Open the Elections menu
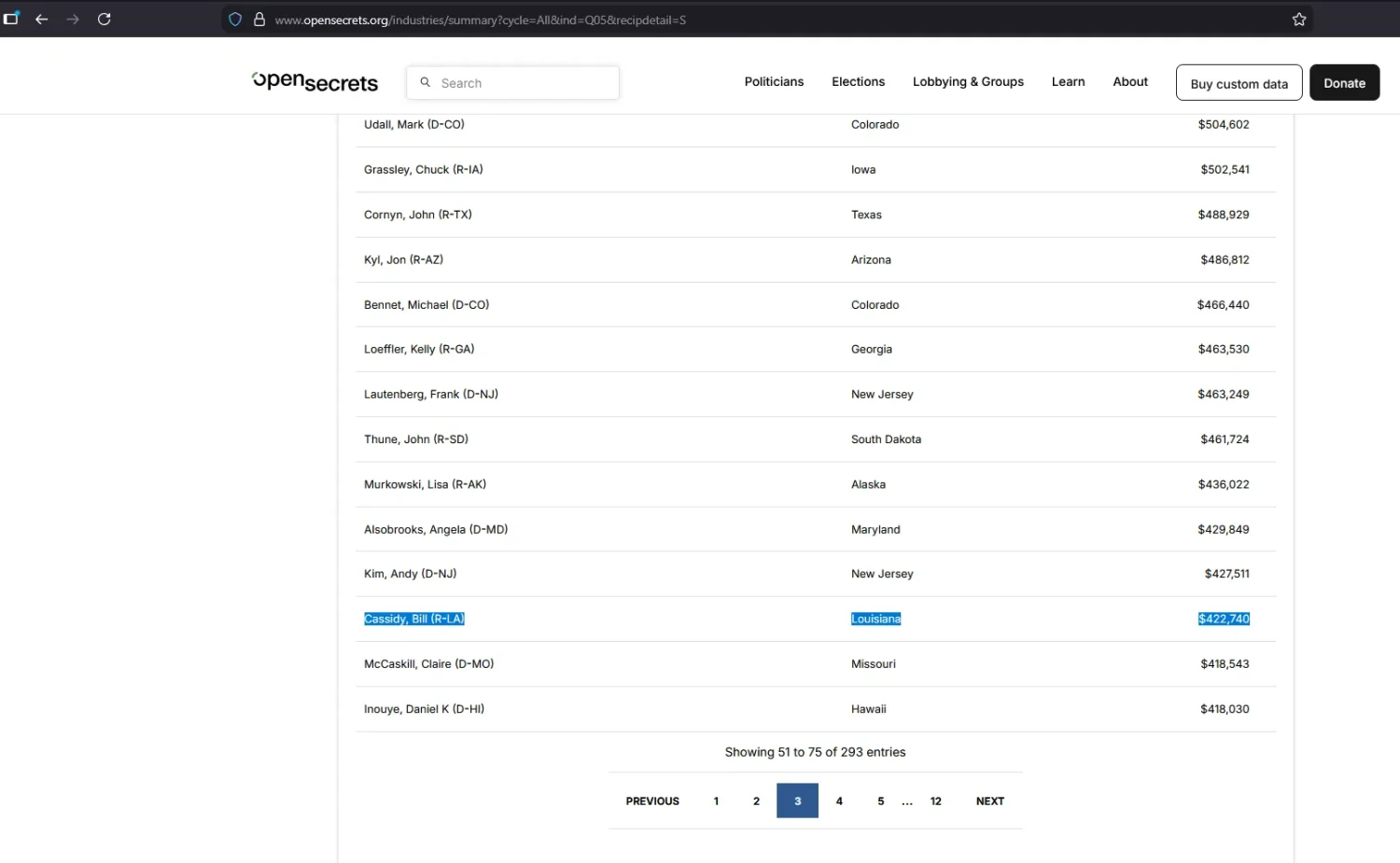The image size is (1400, 863). tap(858, 82)
